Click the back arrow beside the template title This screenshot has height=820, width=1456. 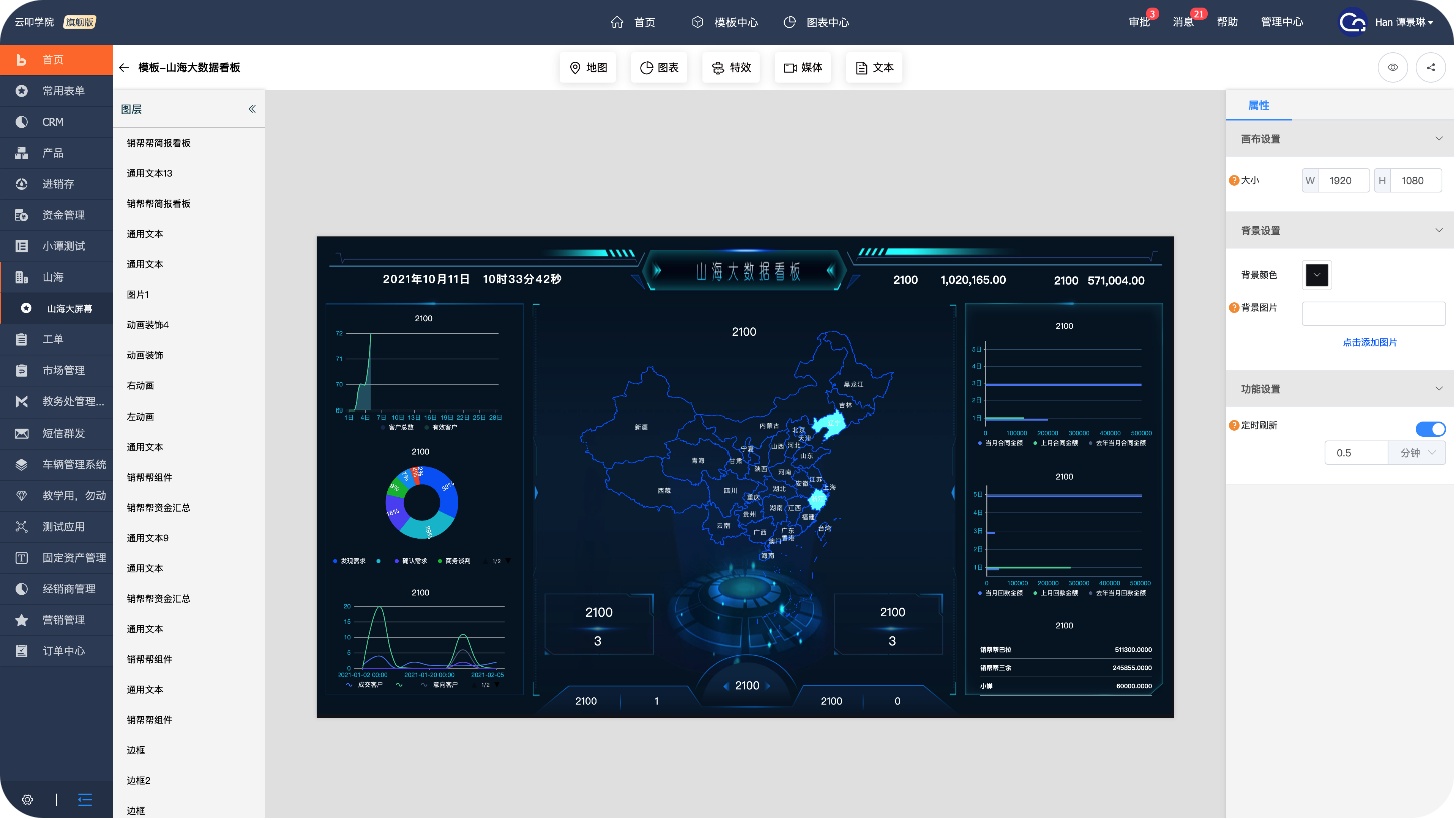tap(124, 68)
